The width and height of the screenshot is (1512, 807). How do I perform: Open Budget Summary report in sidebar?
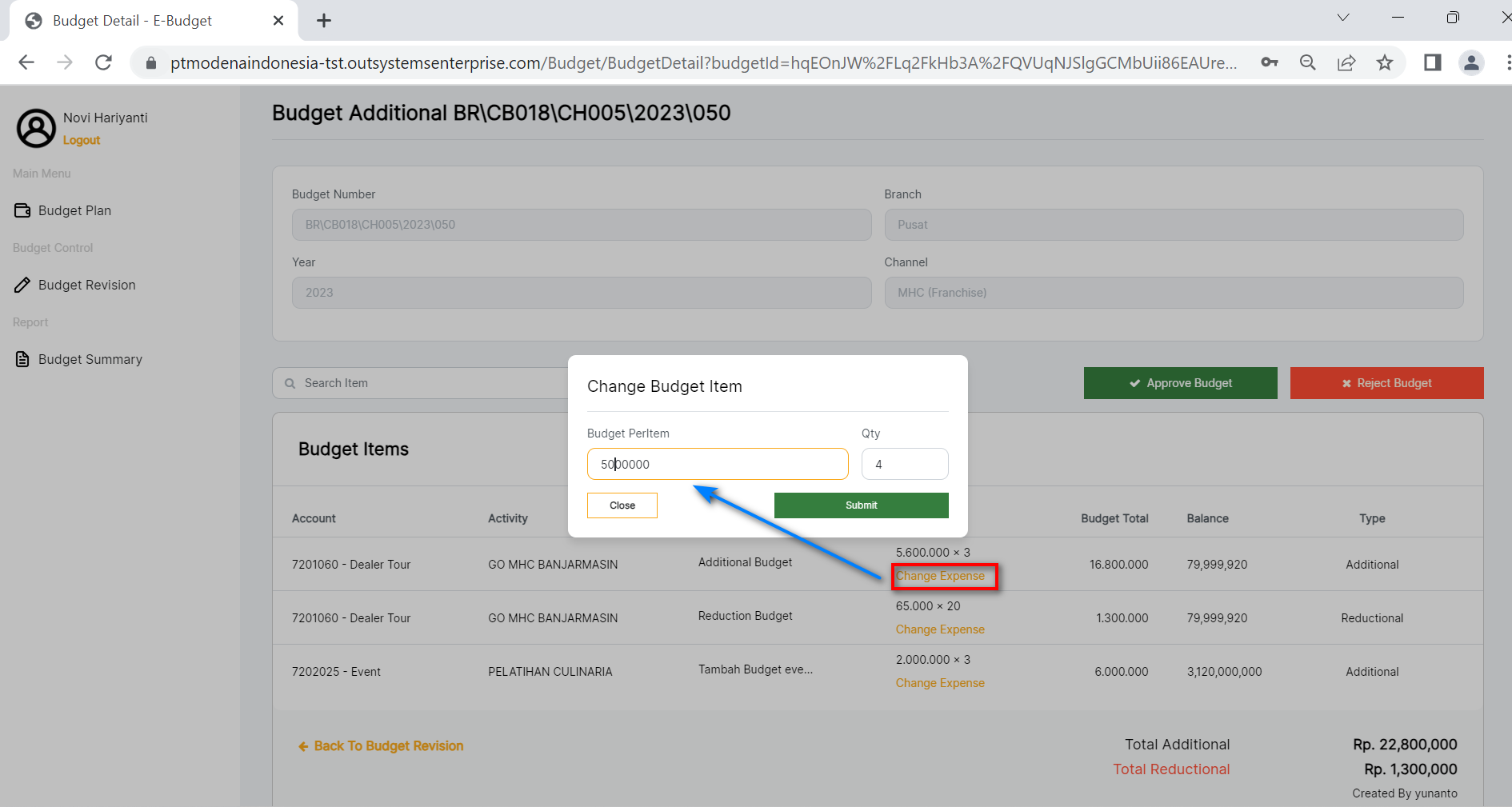(x=90, y=359)
